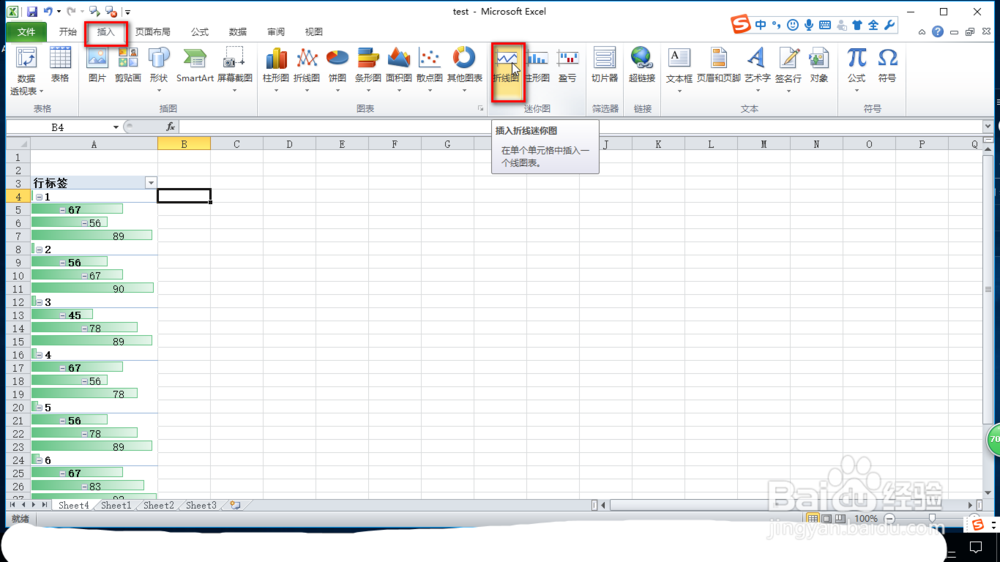Viewport: 1000px width, 562px height.
Task: Collapse pivot group 5 in row 20
Action: [39, 408]
